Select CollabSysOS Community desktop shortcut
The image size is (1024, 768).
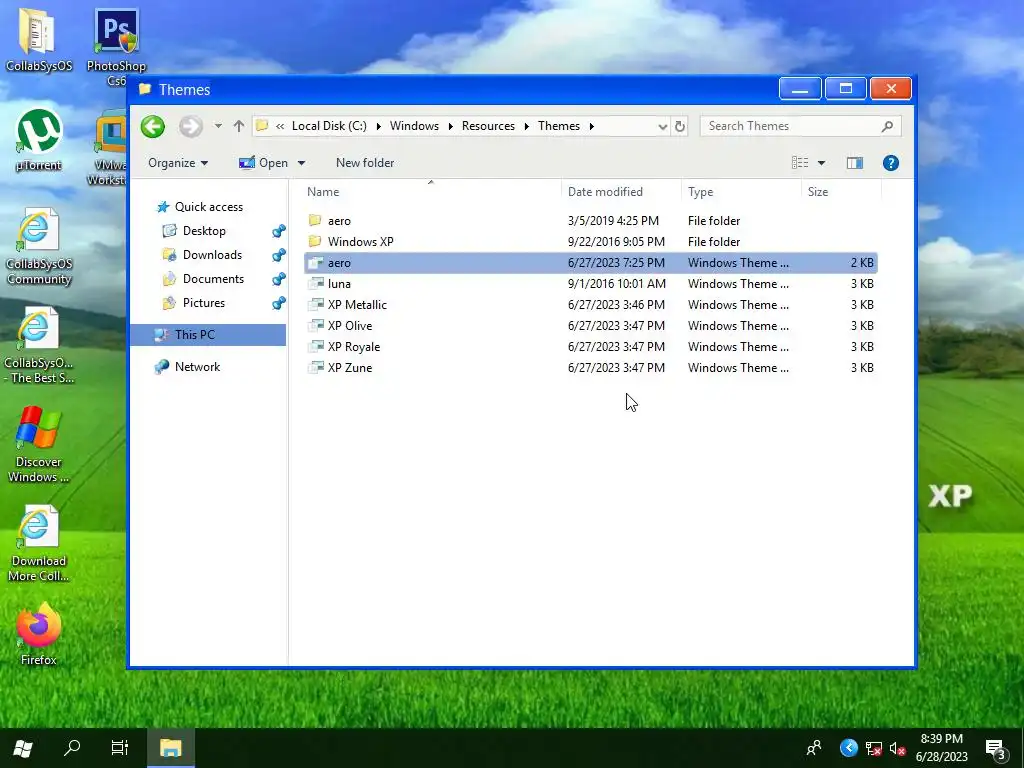click(39, 247)
